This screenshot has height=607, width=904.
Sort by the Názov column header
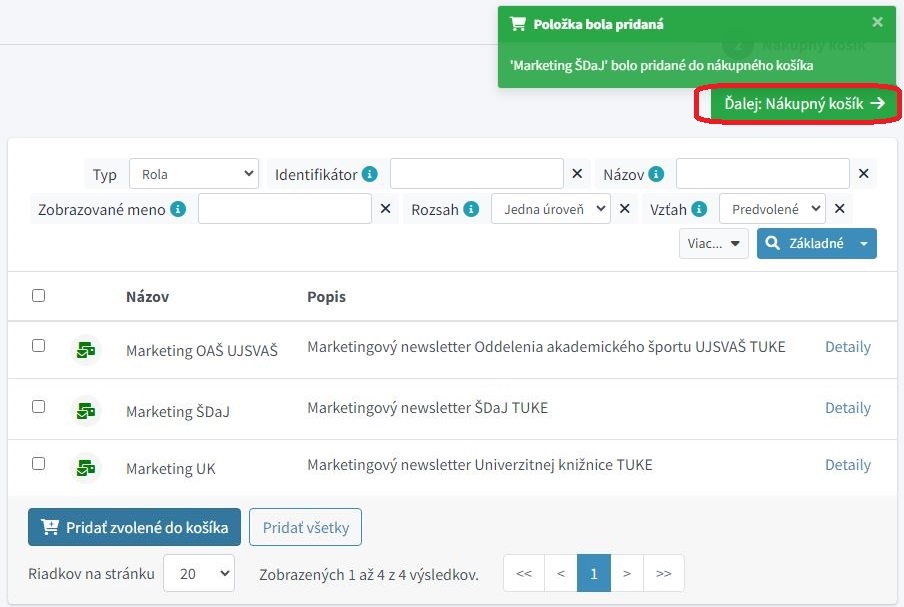pos(148,297)
